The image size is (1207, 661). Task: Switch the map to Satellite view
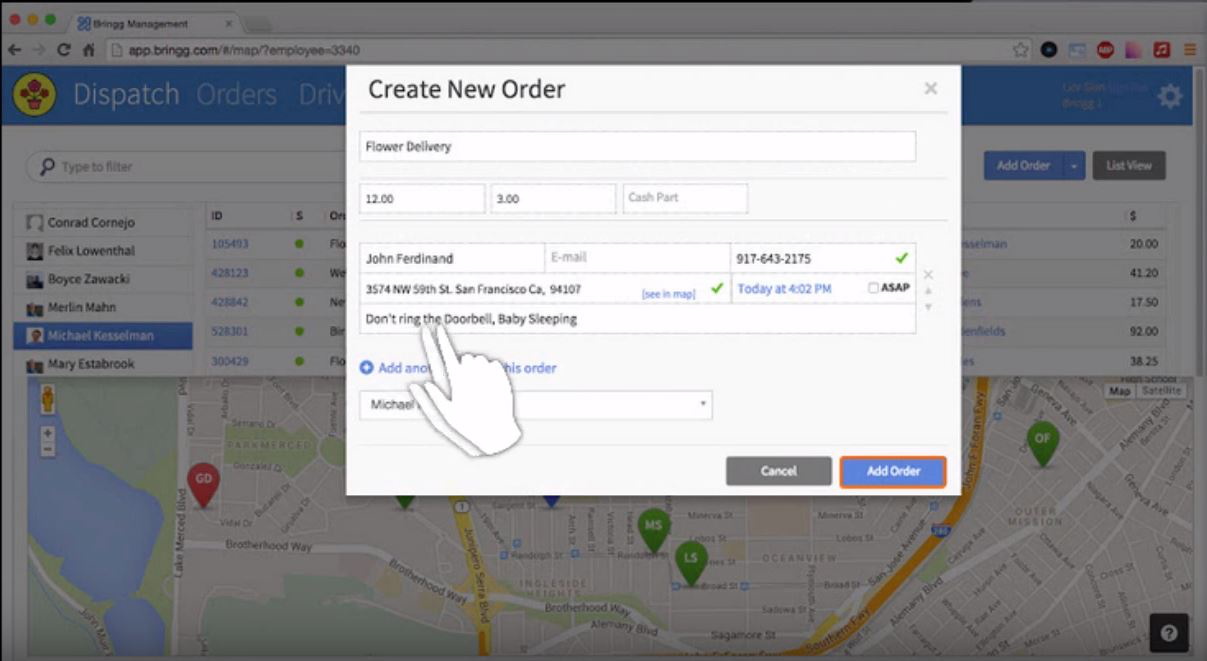tap(1160, 391)
